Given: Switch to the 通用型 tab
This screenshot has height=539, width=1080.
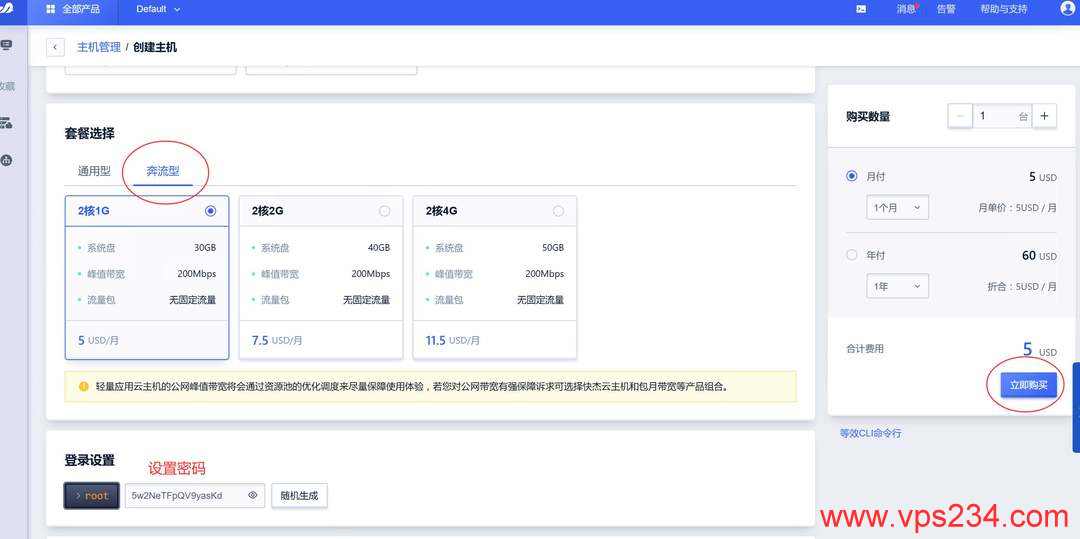Looking at the screenshot, I should point(94,171).
